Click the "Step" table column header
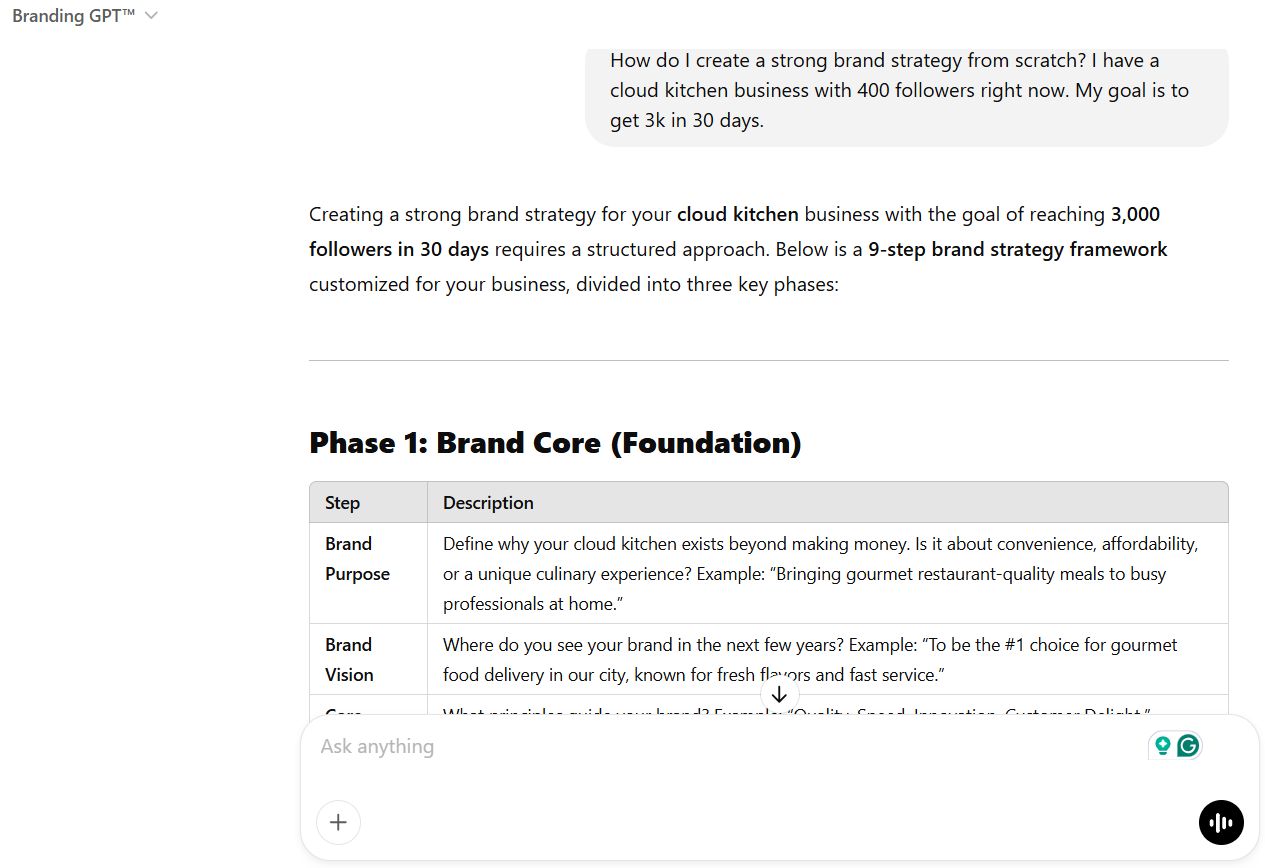The width and height of the screenshot is (1265, 868). pos(342,503)
